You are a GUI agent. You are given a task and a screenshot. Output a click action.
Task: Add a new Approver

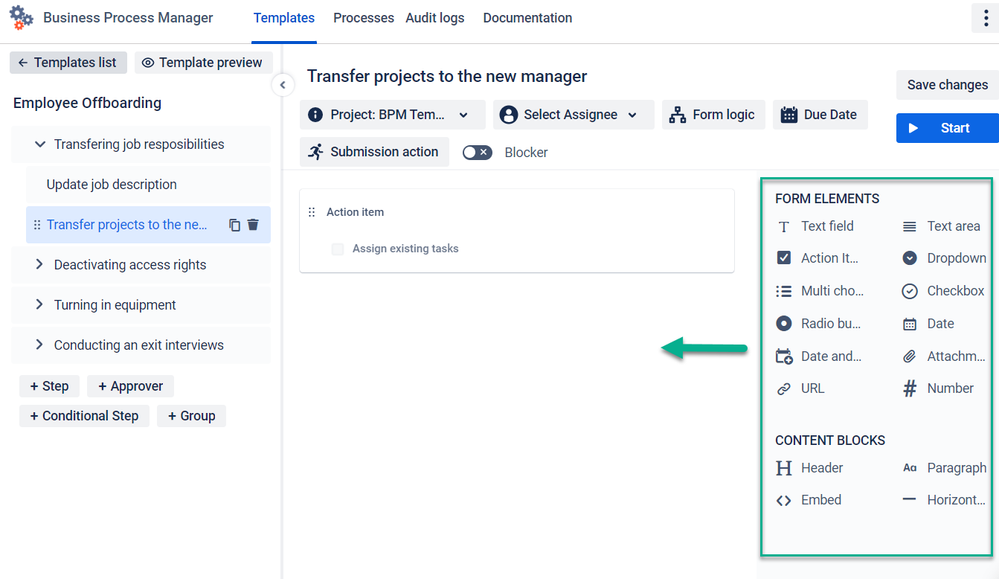click(131, 386)
